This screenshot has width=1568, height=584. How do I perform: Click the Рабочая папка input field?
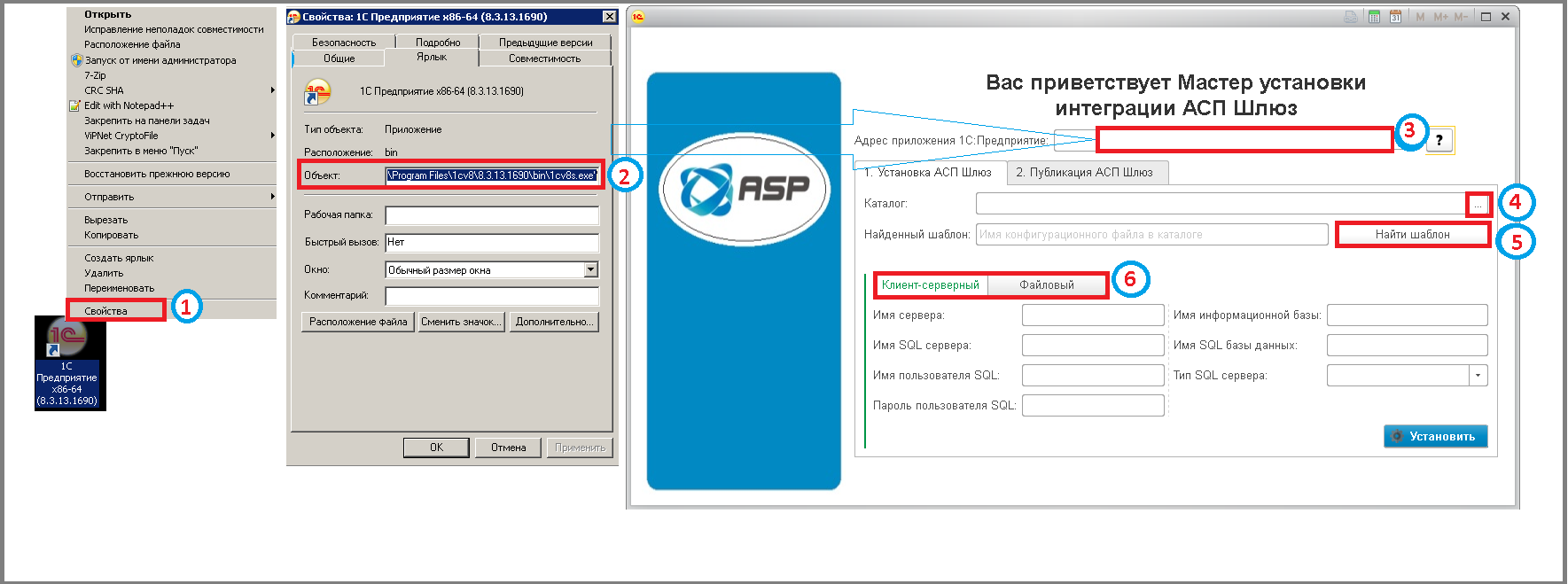point(492,215)
